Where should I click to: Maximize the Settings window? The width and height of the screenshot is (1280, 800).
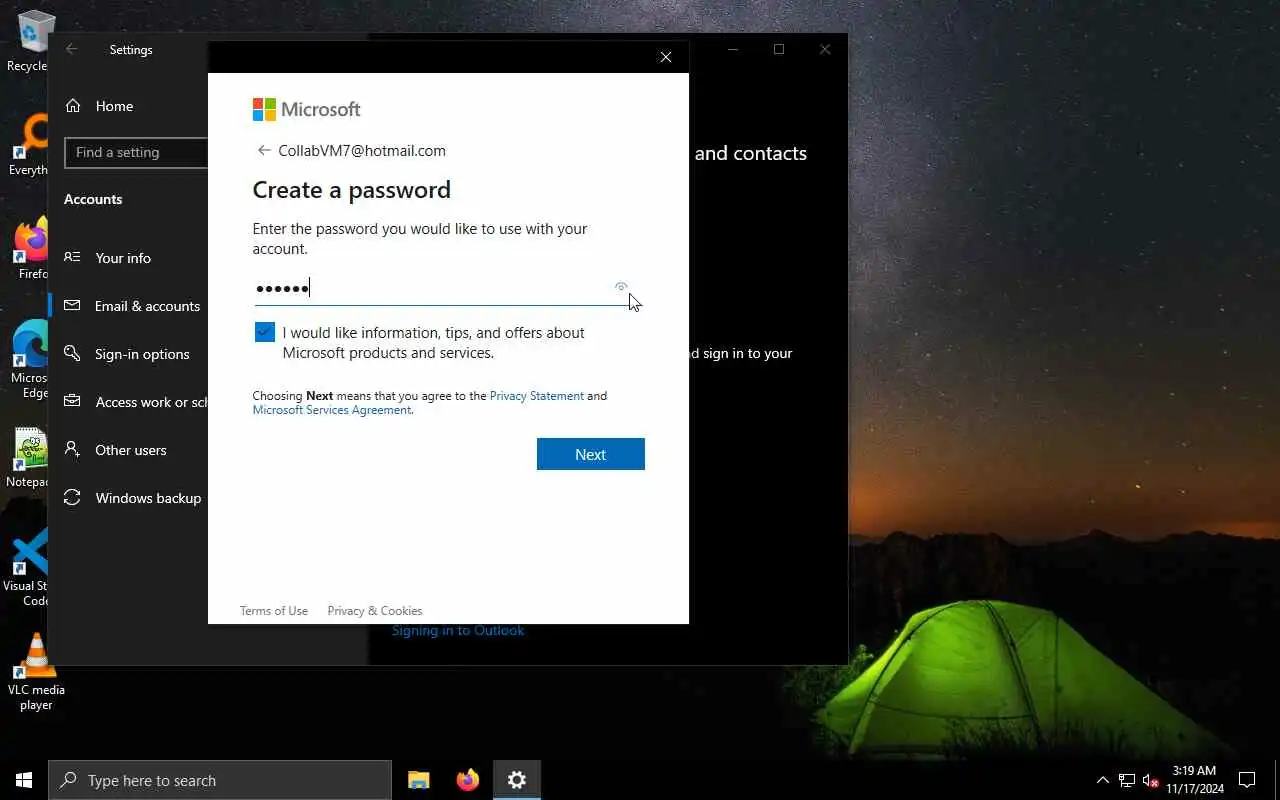pos(779,49)
